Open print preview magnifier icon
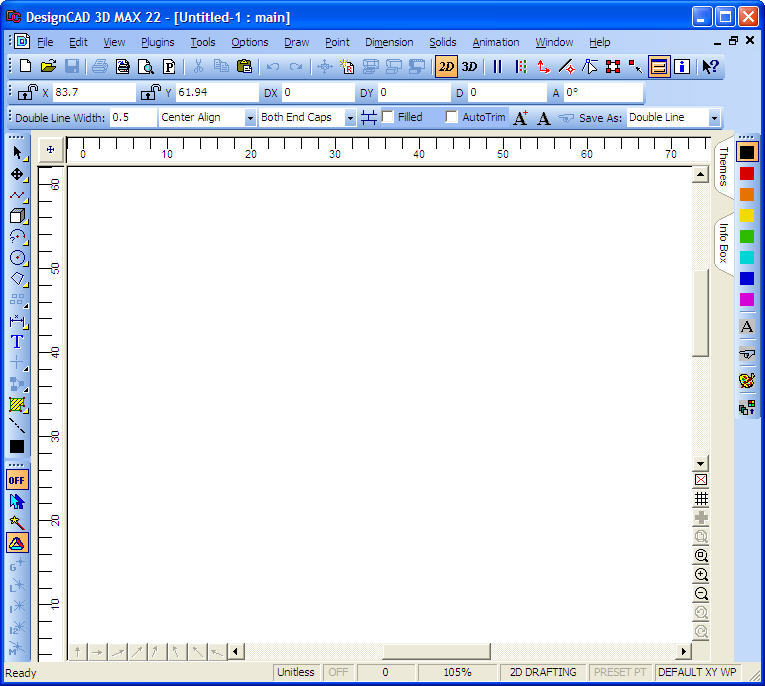The width and height of the screenshot is (765, 686). point(146,66)
